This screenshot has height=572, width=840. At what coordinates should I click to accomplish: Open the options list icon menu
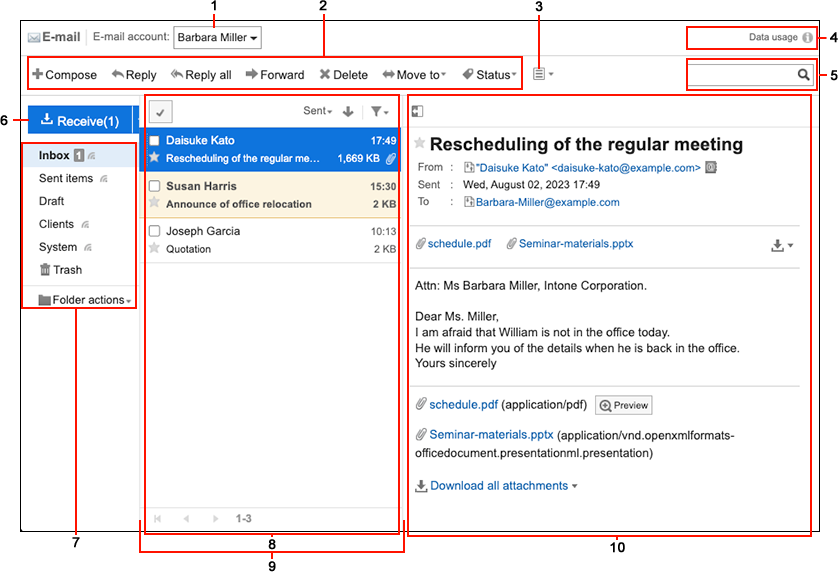tap(543, 74)
